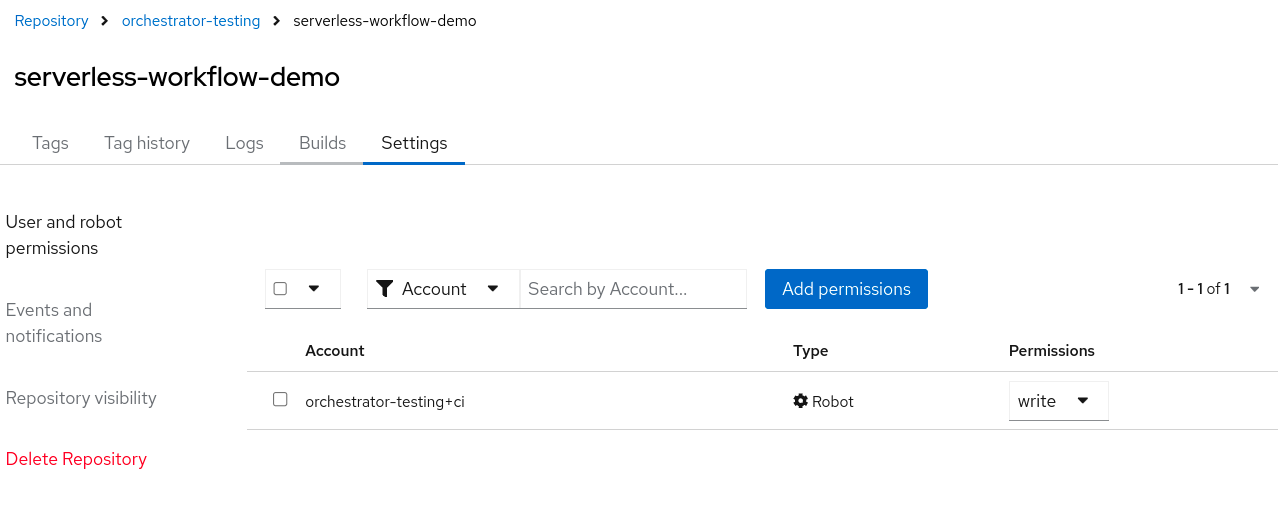Focus the Search by Account field
1278x507 pixels.
coord(633,289)
